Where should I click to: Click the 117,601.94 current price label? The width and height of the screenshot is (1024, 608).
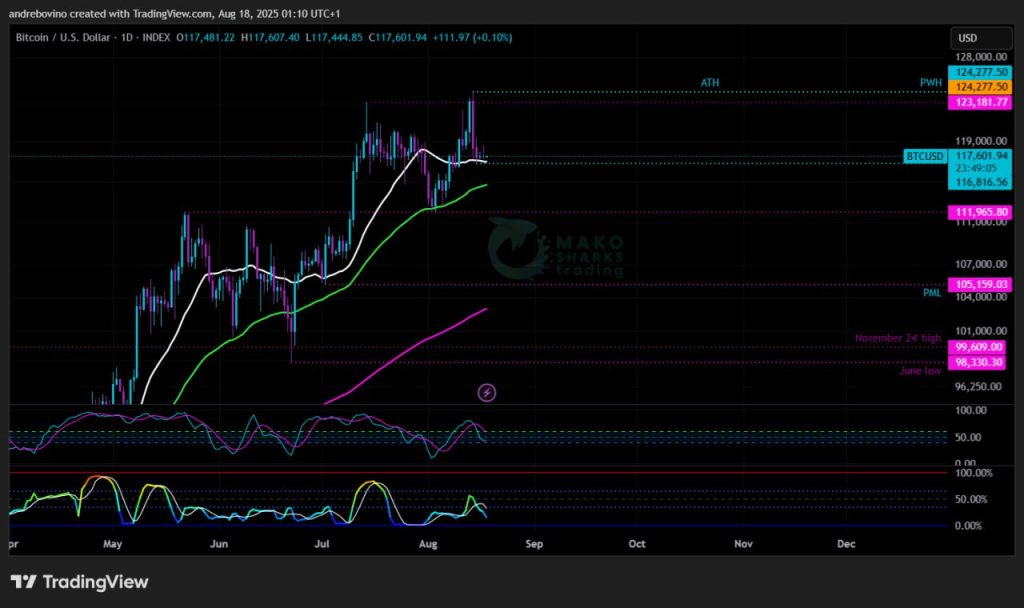pyautogui.click(x=981, y=156)
